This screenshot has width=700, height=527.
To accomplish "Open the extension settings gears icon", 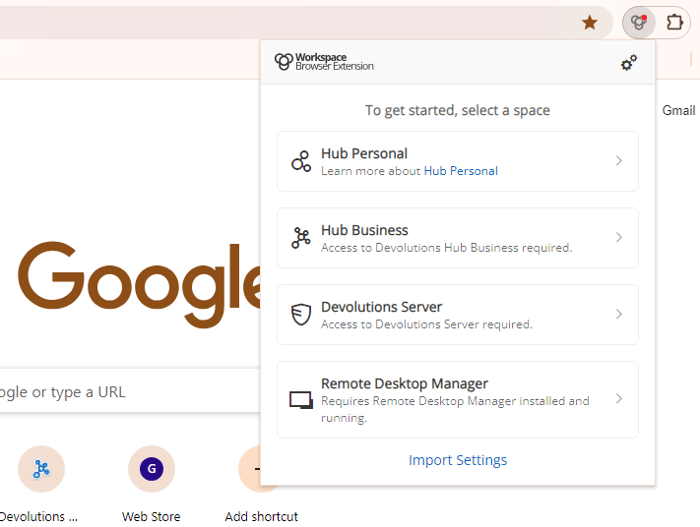I will pos(629,63).
